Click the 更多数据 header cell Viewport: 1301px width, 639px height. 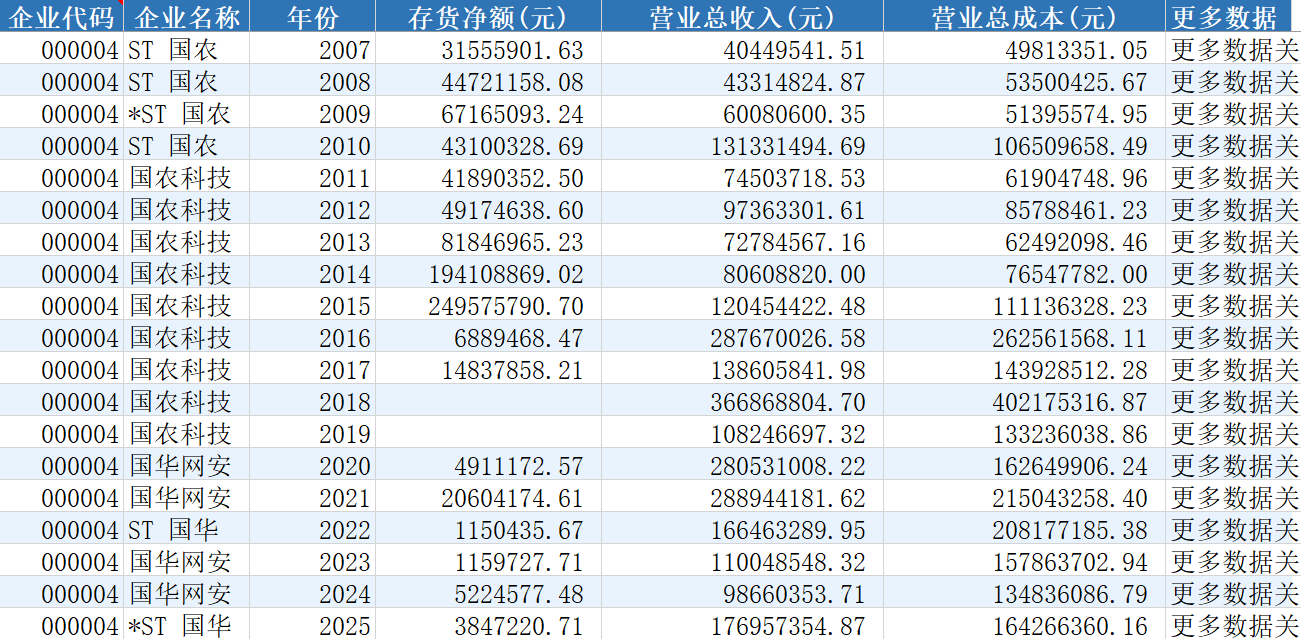(x=1233, y=16)
